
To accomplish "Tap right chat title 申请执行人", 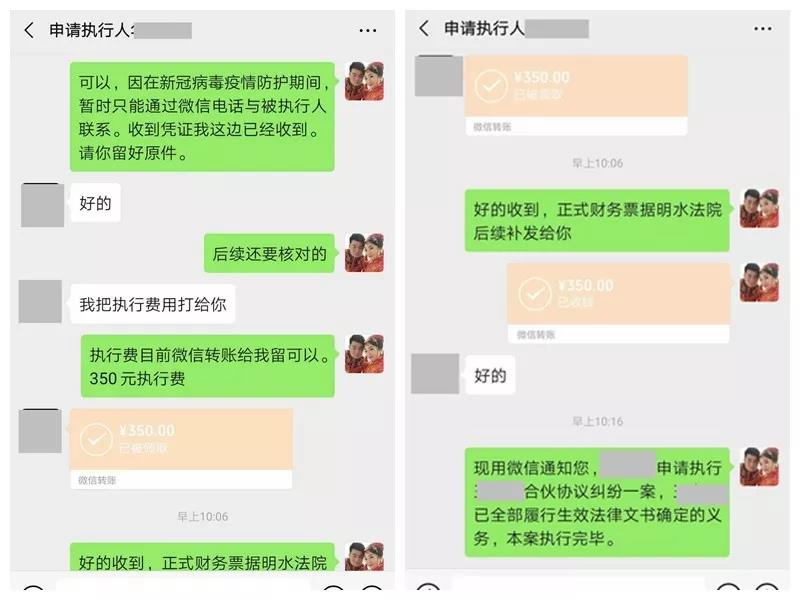I will point(485,28).
